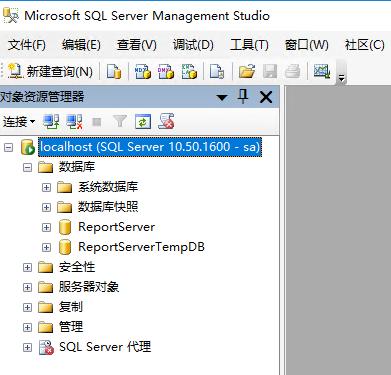This screenshot has width=391, height=375.
Task: Expand the 服务器对象 folder
Action: tap(28, 287)
